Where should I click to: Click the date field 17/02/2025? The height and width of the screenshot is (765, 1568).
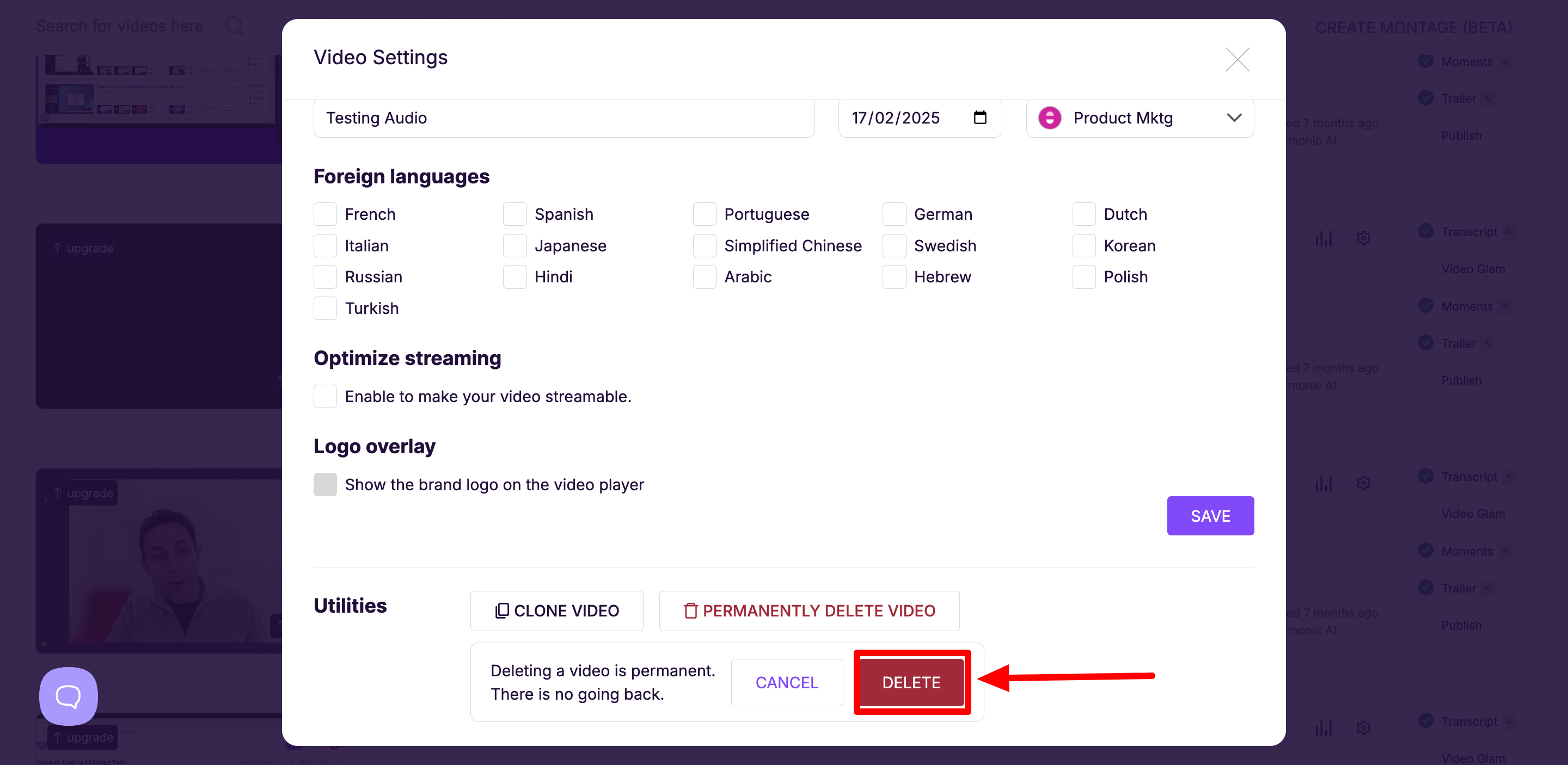click(895, 118)
